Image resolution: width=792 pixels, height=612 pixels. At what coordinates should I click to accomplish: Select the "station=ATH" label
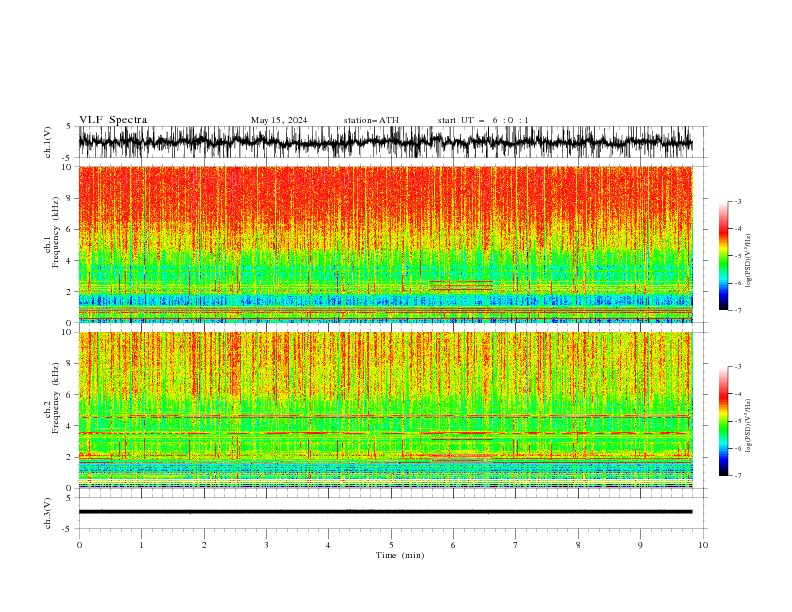(371, 120)
